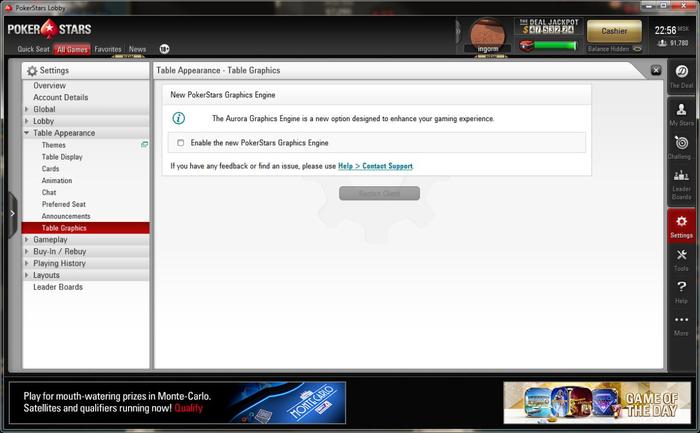Screen dimensions: 700x433
Task: Click the info icon beside Aurora text
Action: click(179, 118)
